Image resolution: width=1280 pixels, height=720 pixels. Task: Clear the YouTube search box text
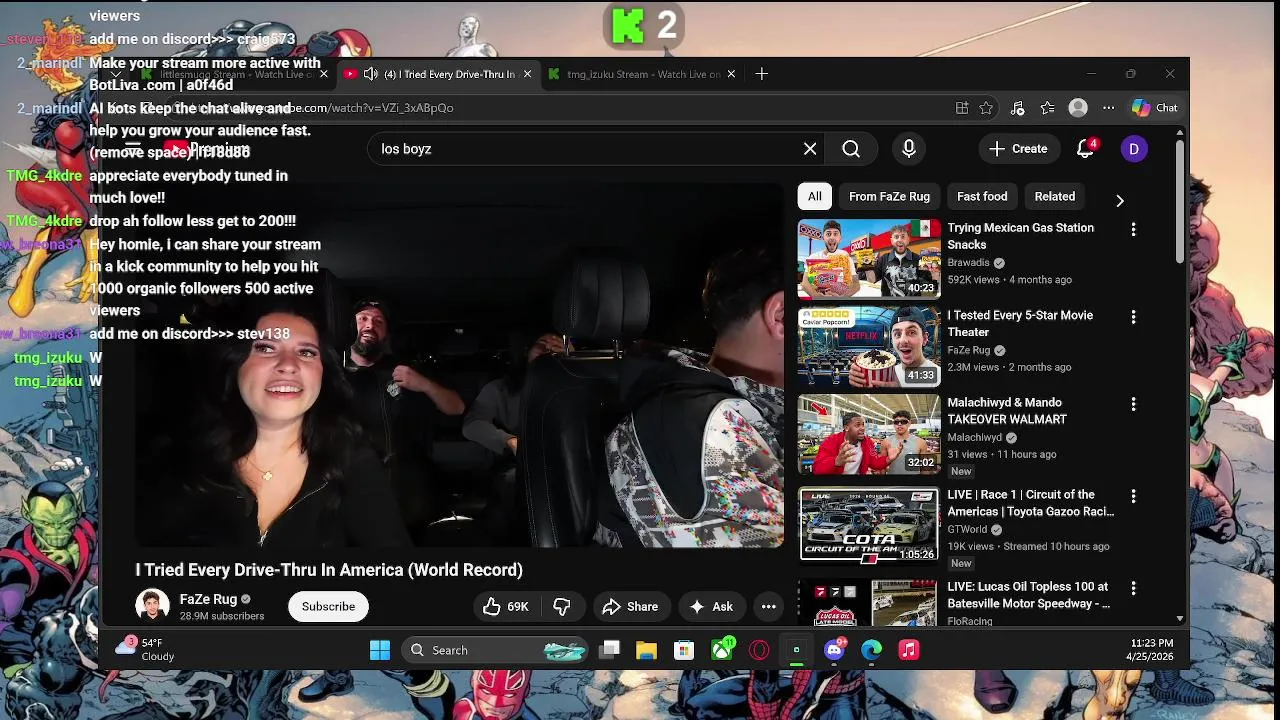pos(810,149)
